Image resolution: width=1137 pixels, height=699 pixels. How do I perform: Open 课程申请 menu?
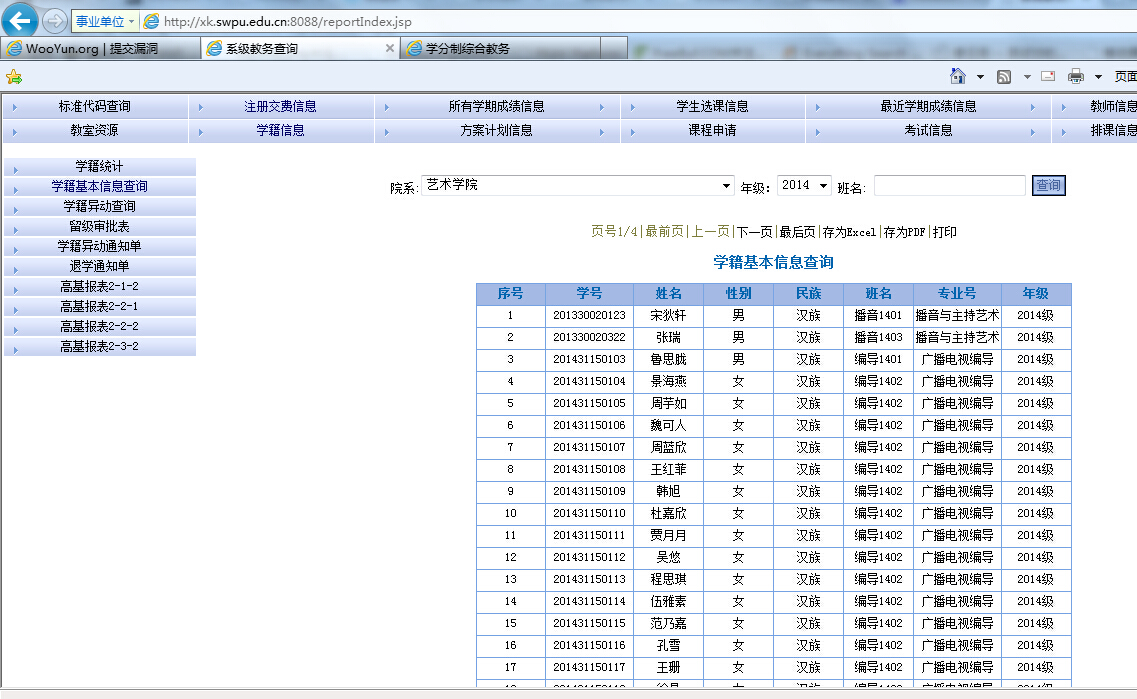(x=712, y=131)
